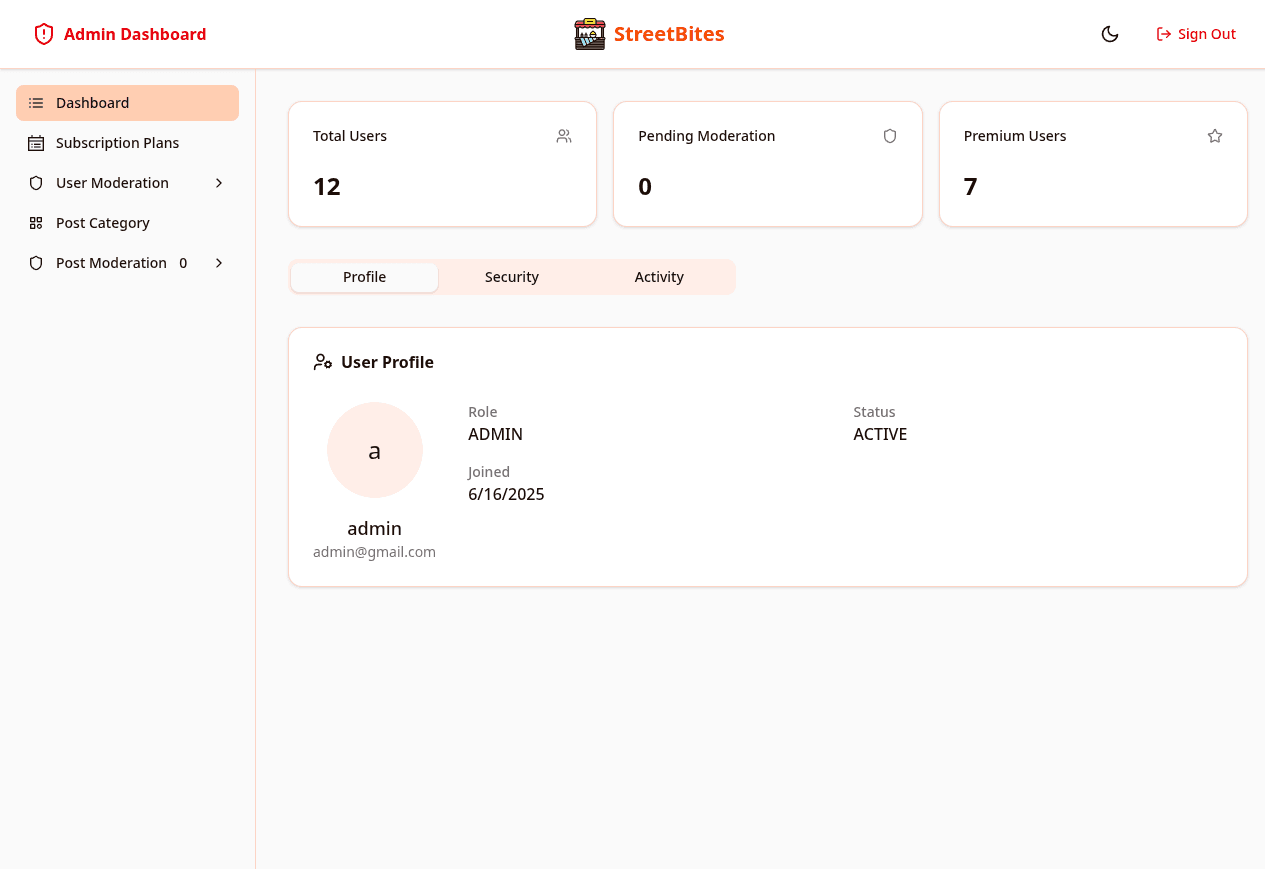
Task: Click the shield icon beside User Moderation
Action: click(x=36, y=183)
